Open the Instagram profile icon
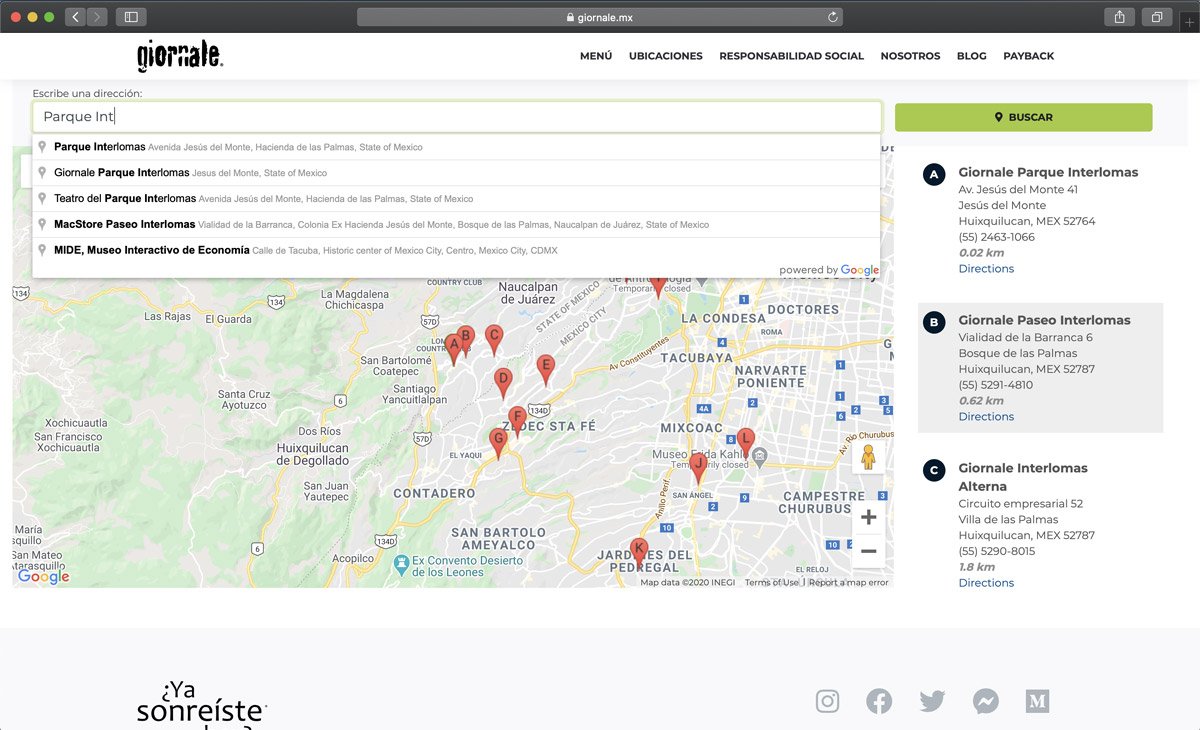The height and width of the screenshot is (730, 1200). pyautogui.click(x=827, y=701)
